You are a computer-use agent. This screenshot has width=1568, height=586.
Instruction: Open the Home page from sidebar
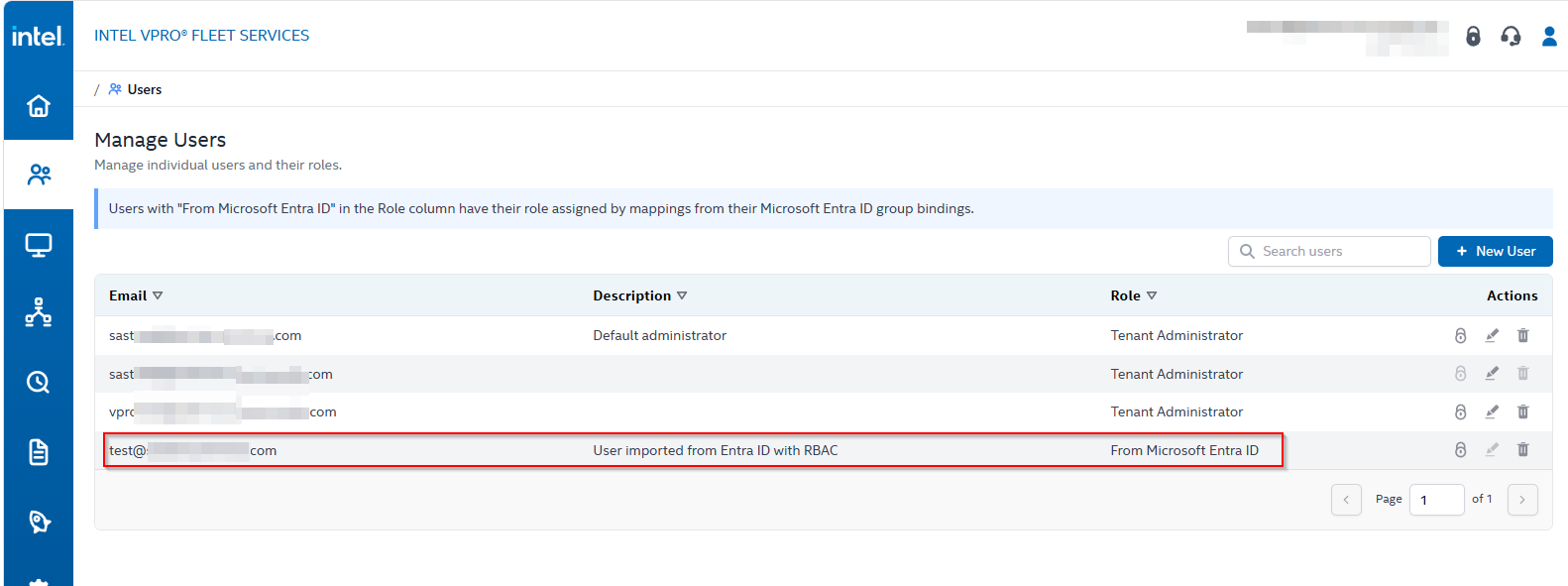[x=39, y=105]
